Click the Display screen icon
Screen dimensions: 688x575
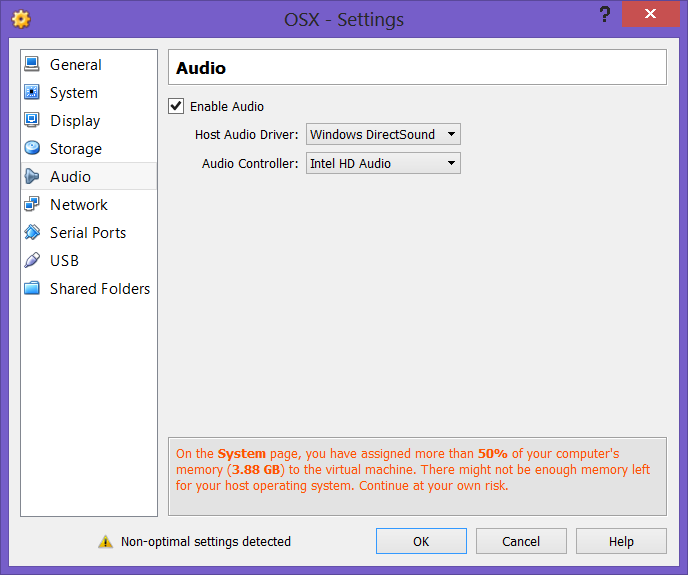pyautogui.click(x=32, y=120)
